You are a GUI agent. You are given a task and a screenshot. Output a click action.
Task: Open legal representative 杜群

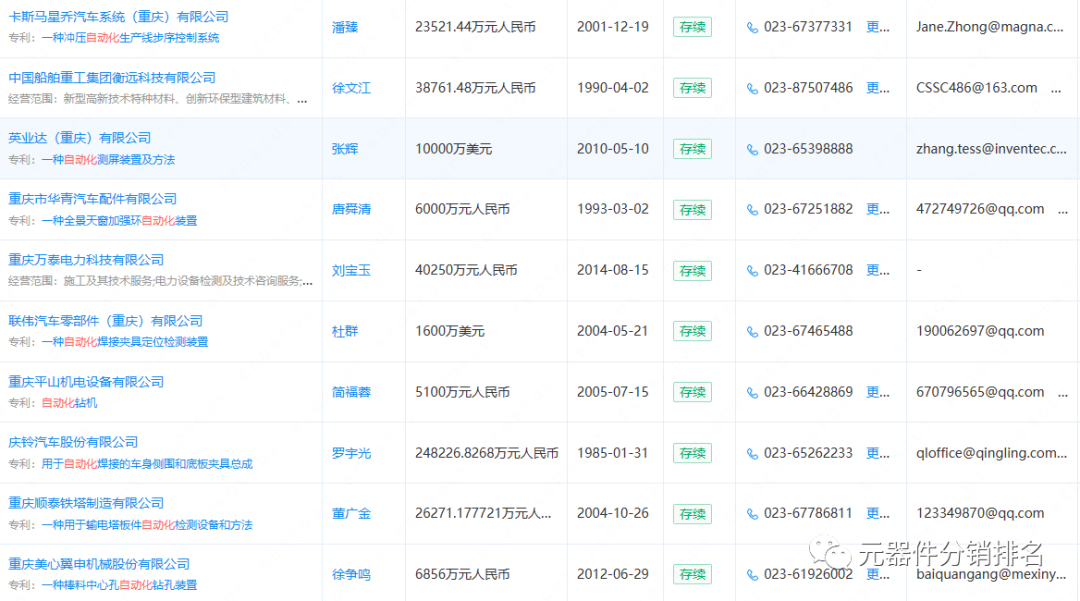pos(344,331)
